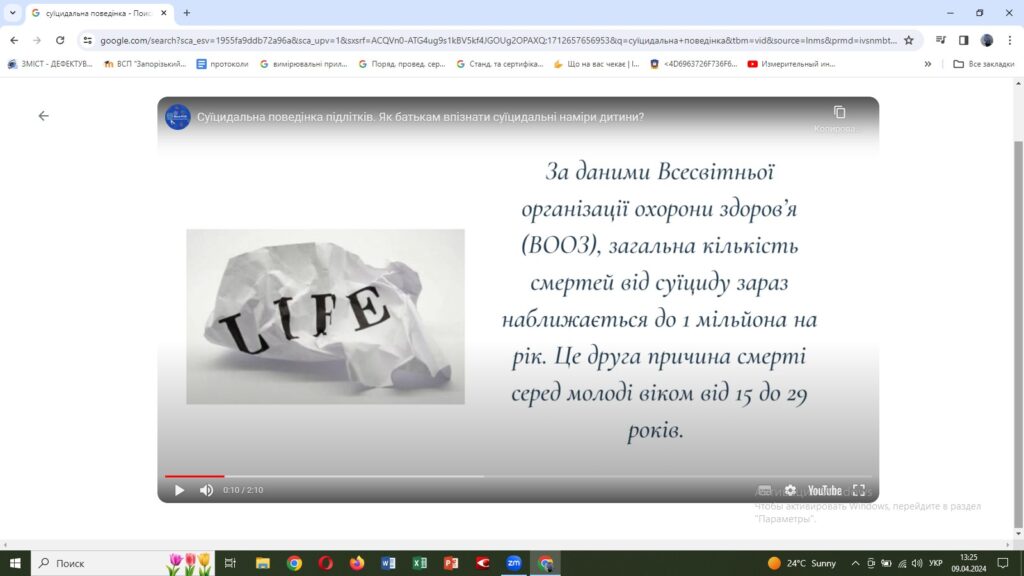Open media control icon

[x=940, y=40]
